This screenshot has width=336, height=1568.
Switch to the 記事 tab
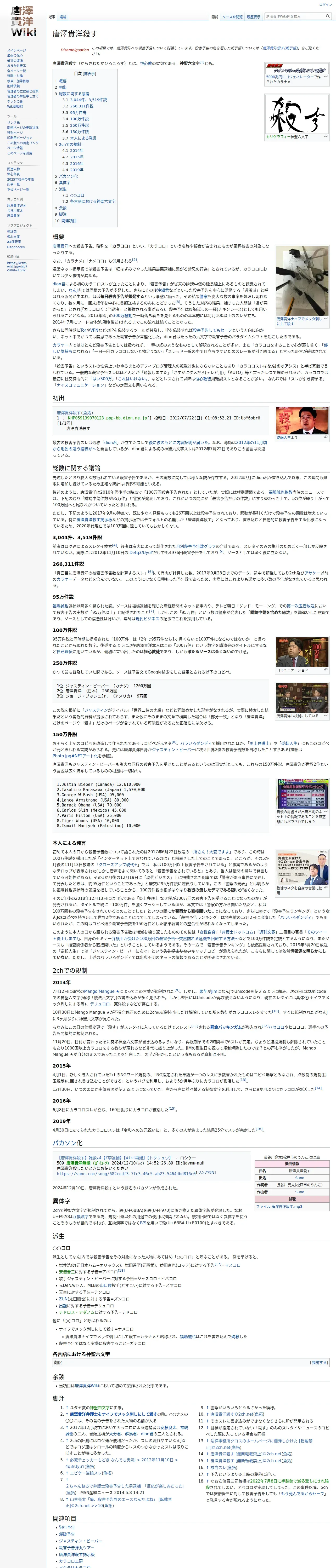click(52, 16)
